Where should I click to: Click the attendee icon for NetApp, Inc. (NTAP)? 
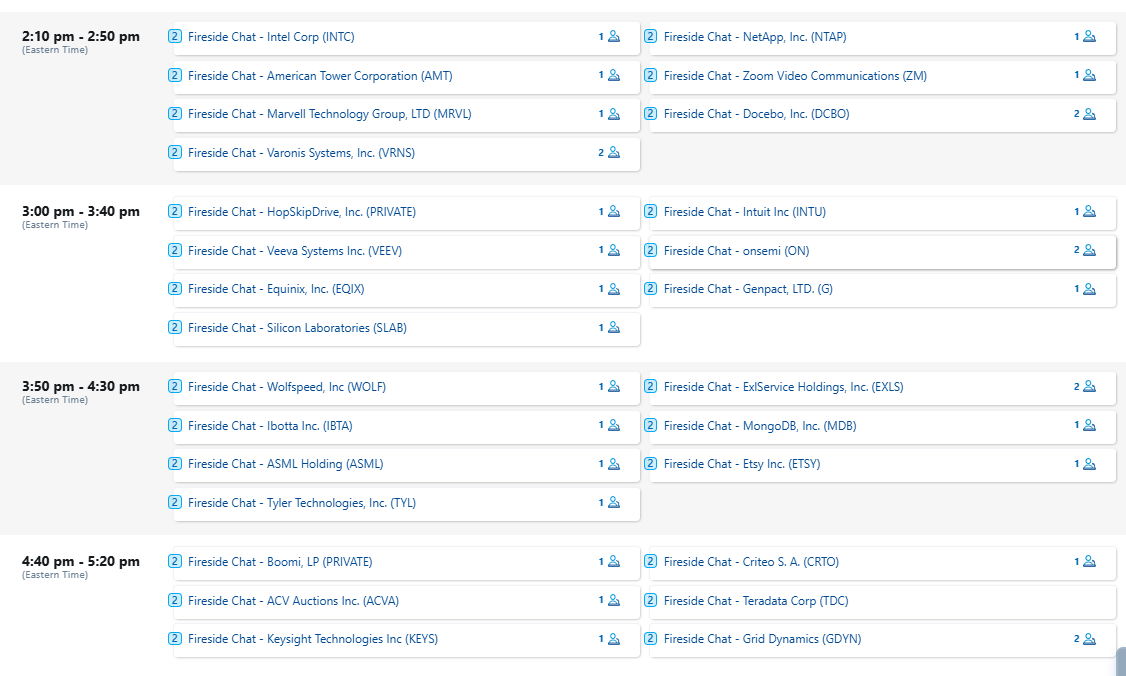(x=1089, y=36)
